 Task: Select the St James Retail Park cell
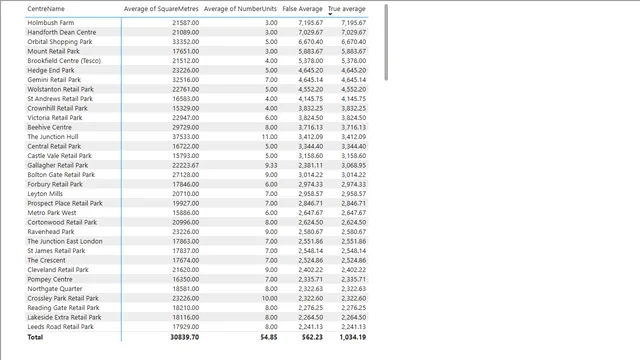[56, 251]
